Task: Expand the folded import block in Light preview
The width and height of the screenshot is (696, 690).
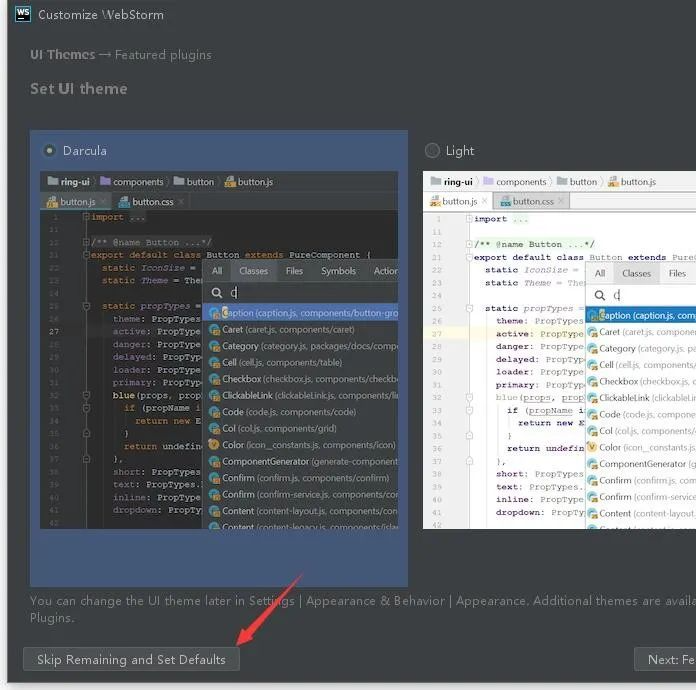Action: coord(469,219)
